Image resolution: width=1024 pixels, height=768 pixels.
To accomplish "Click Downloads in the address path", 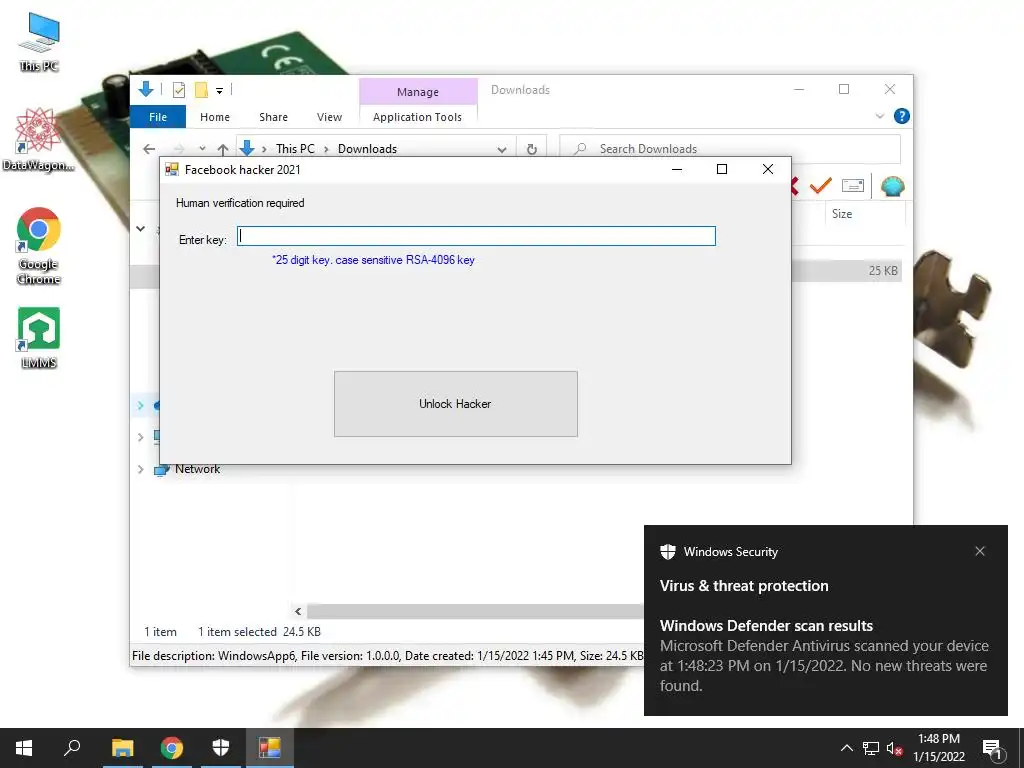I will (367, 149).
